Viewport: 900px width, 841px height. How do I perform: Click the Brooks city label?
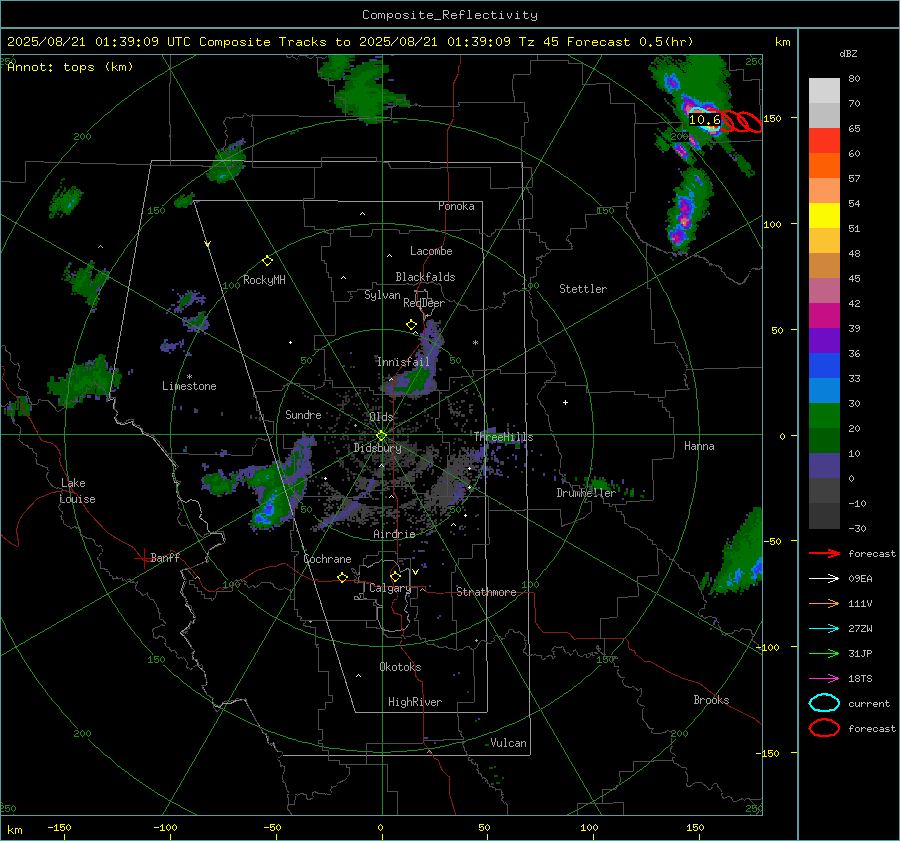711,700
